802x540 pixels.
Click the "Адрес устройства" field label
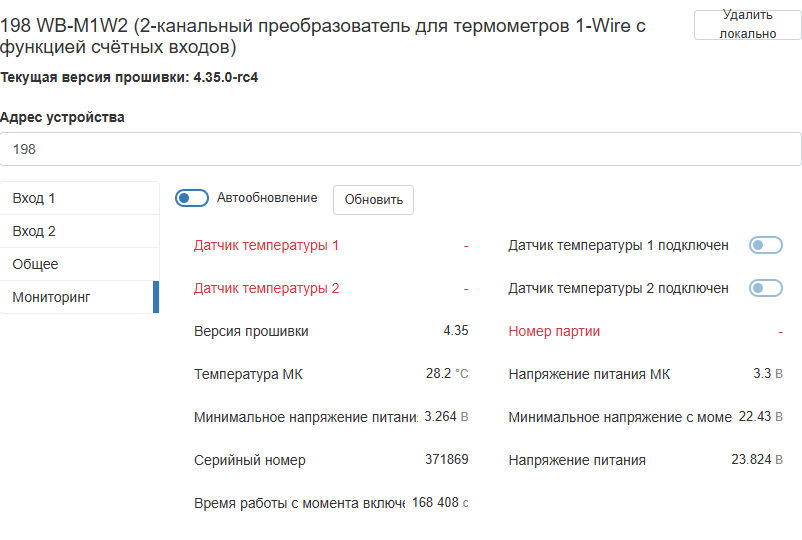point(62,117)
